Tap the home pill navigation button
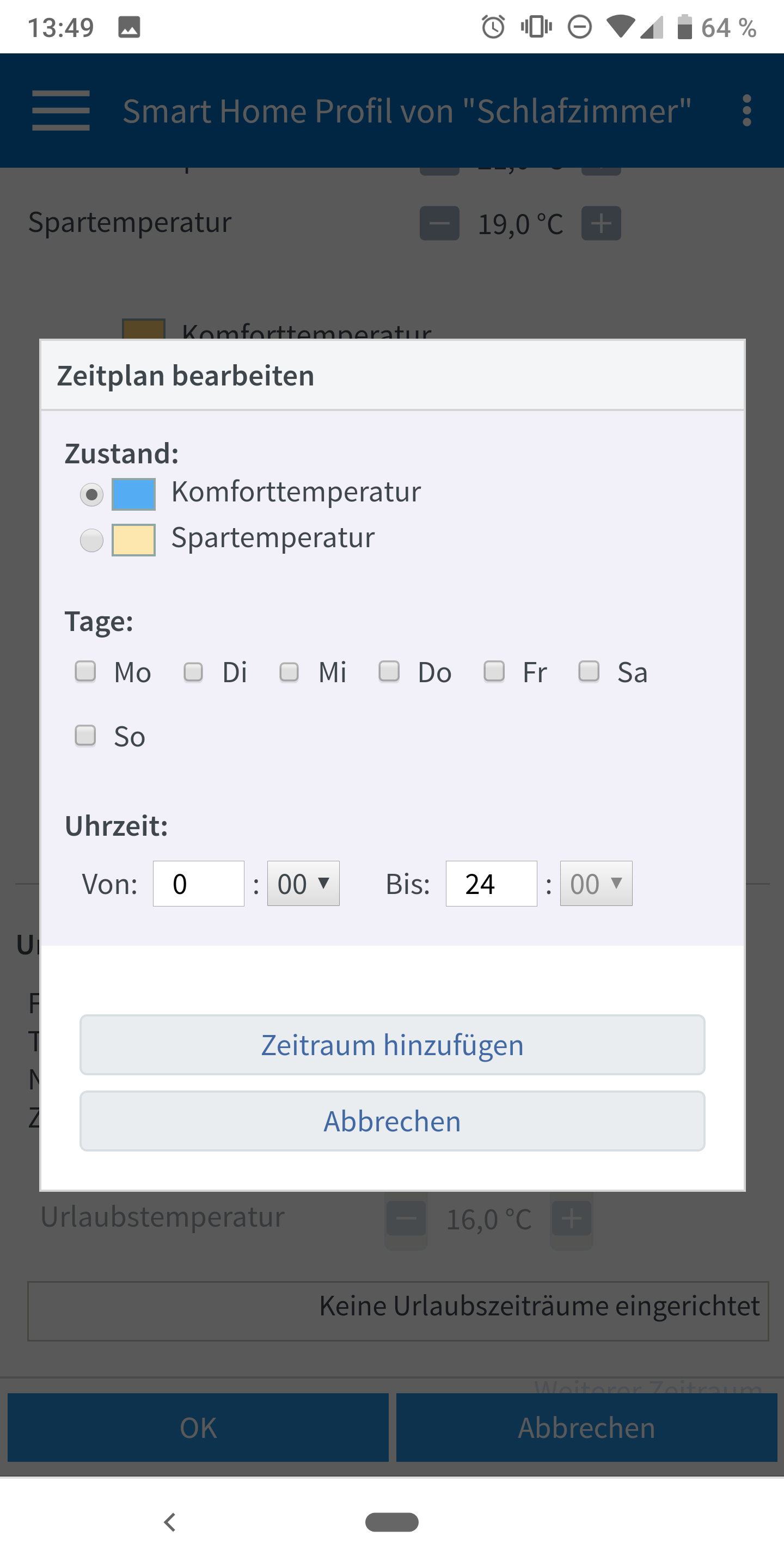 (x=391, y=1522)
